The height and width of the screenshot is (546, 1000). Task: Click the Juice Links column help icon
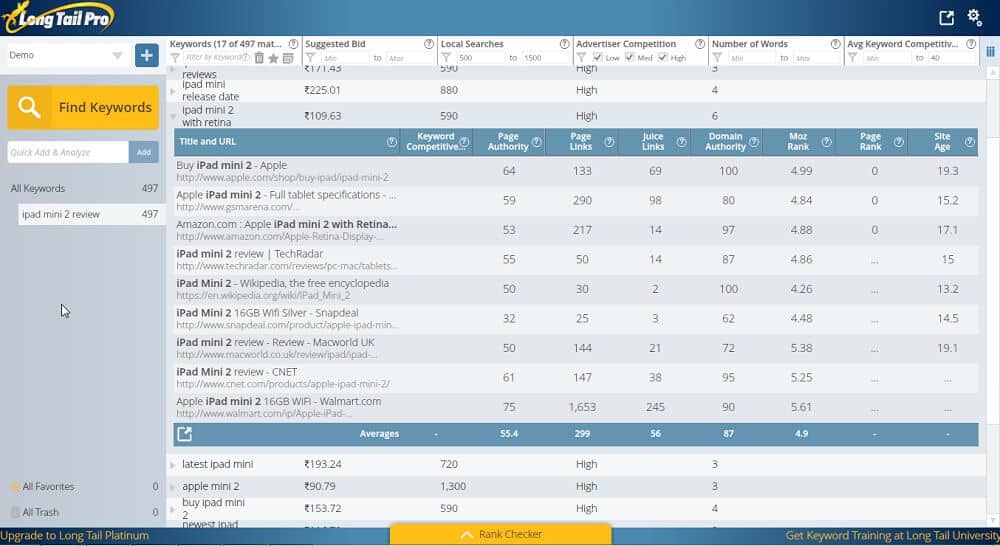pos(682,142)
